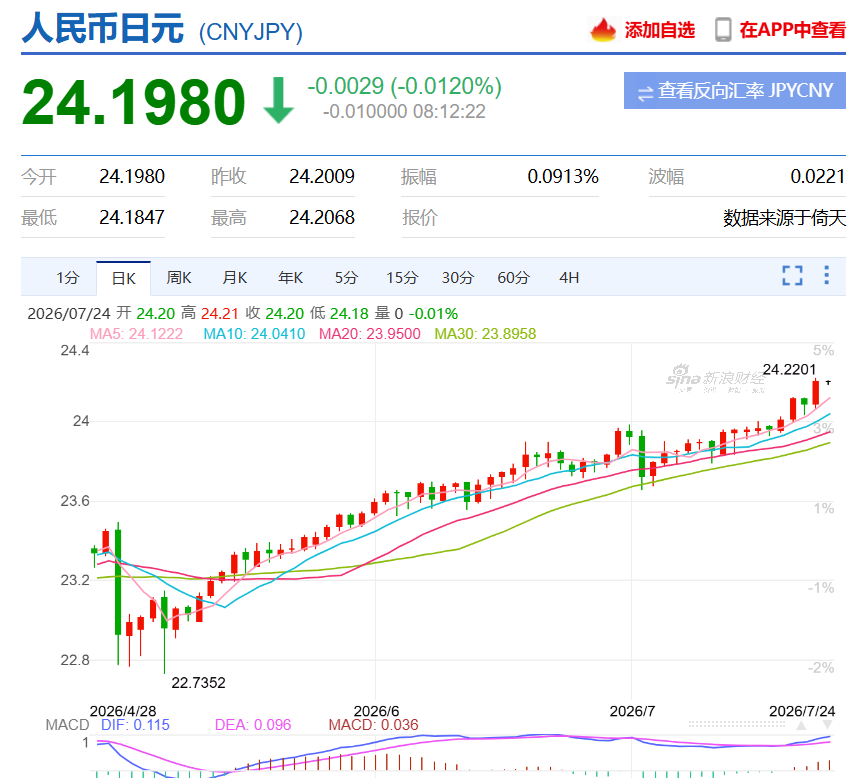Click the 2026/6 date axis label
The height and width of the screenshot is (778, 847).
376,711
